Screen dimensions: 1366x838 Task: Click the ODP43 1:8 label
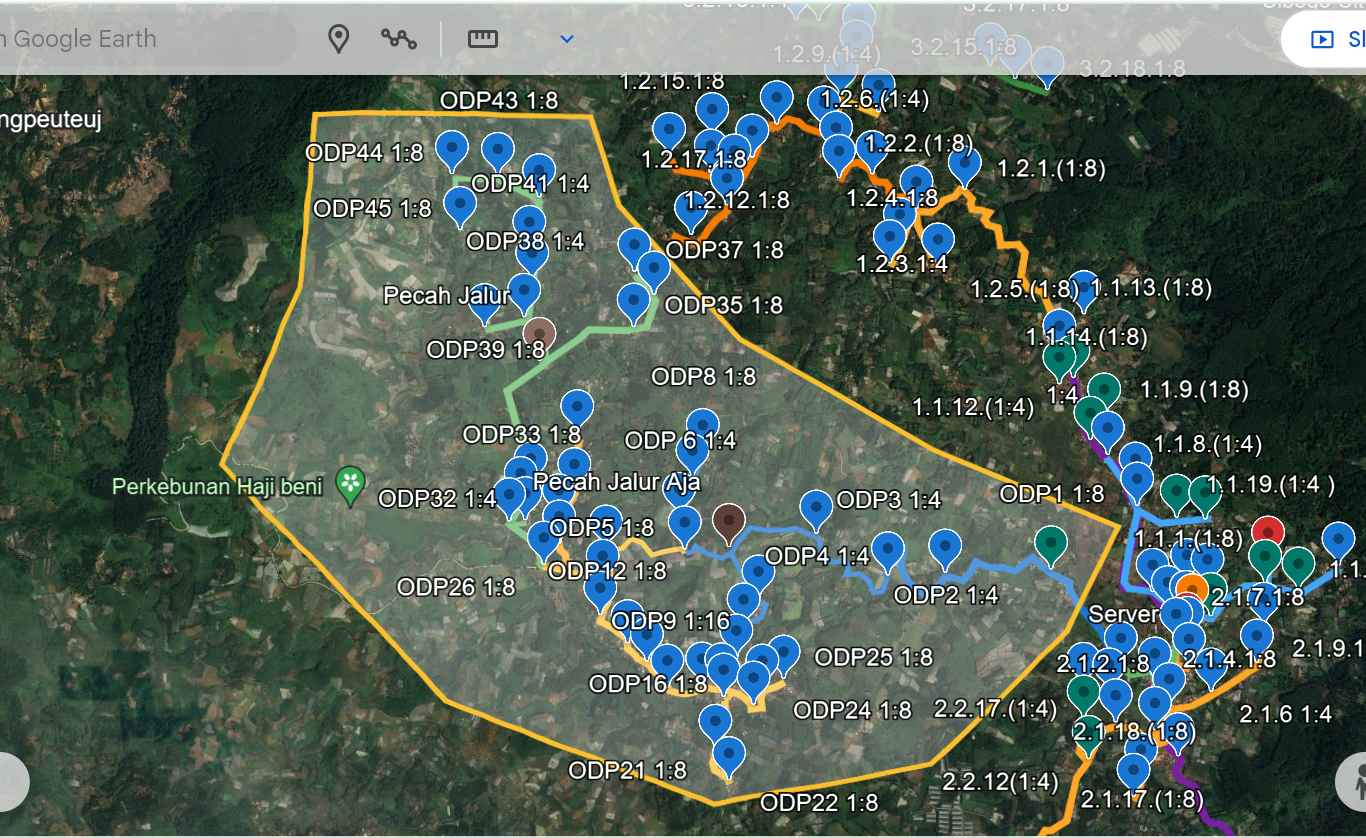click(499, 101)
